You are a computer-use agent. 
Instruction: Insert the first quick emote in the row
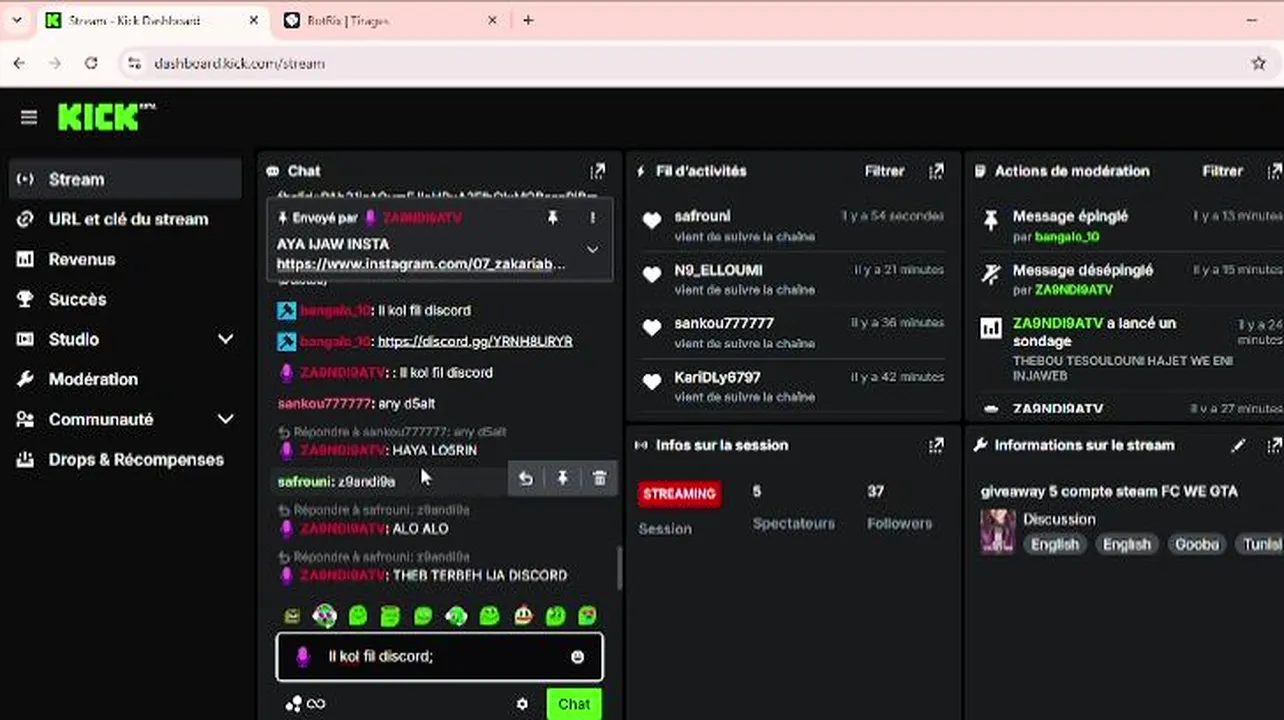click(292, 616)
